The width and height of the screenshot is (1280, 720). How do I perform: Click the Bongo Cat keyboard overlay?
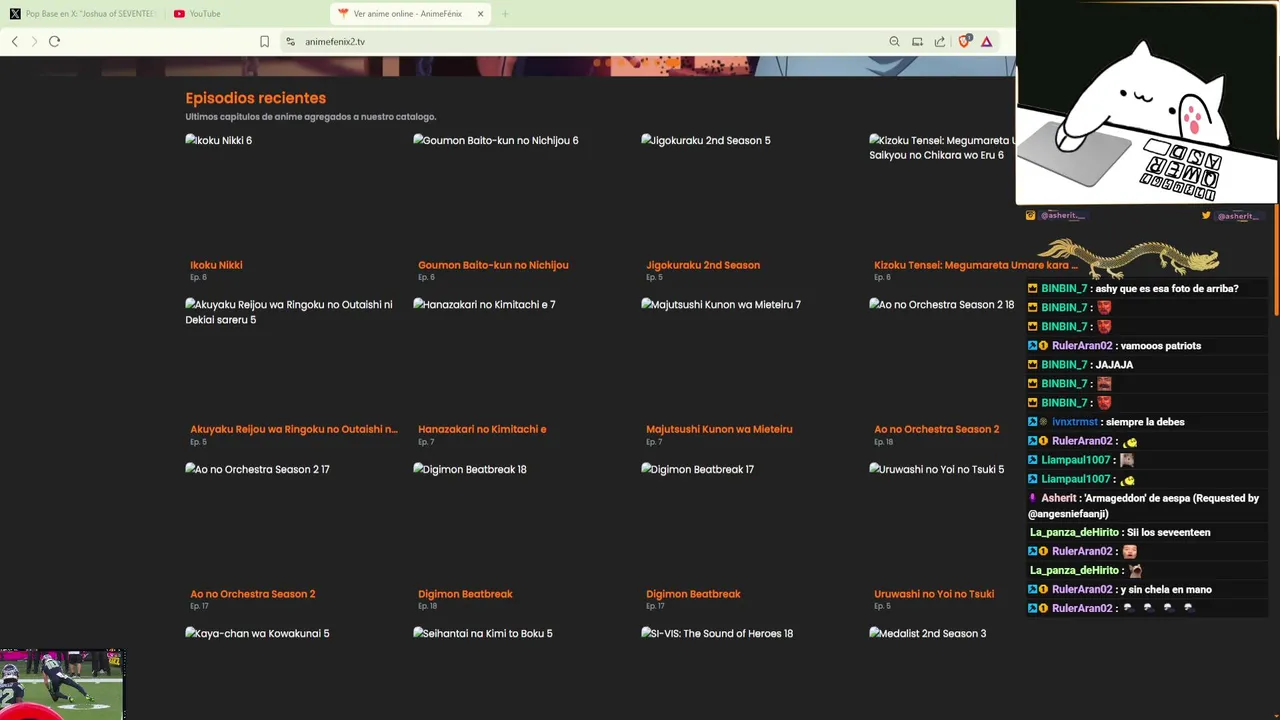[x=1146, y=103]
